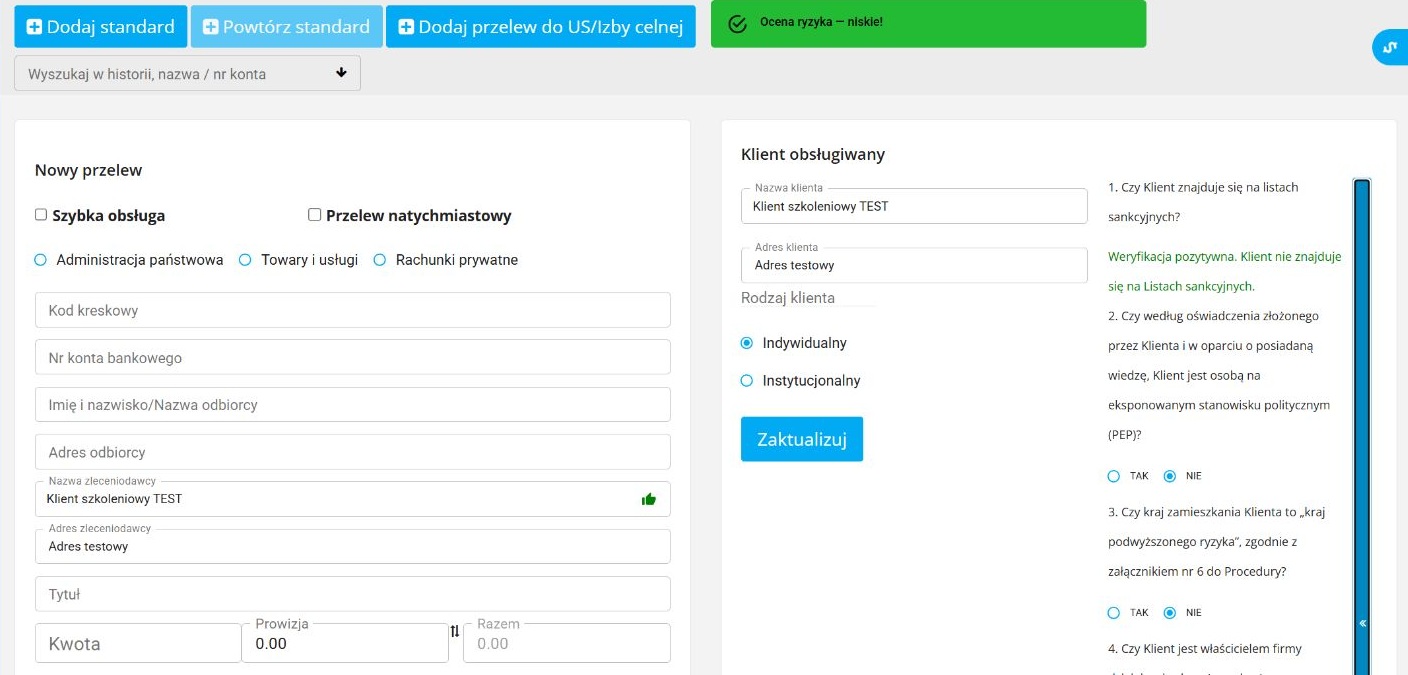Screen dimensions: 1408x675
Task: Click the green 'Weryfikacja pozytywna' verification text
Action: pos(1225,271)
